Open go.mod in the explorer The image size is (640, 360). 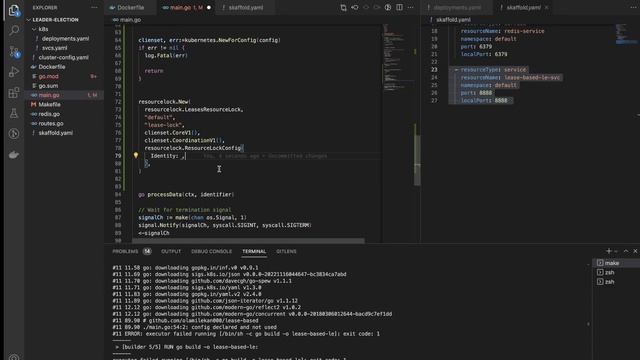click(49, 76)
